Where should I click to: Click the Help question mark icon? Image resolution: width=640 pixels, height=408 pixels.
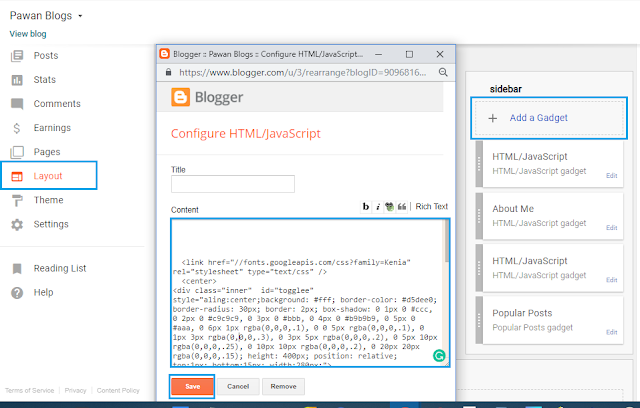click(x=17, y=293)
